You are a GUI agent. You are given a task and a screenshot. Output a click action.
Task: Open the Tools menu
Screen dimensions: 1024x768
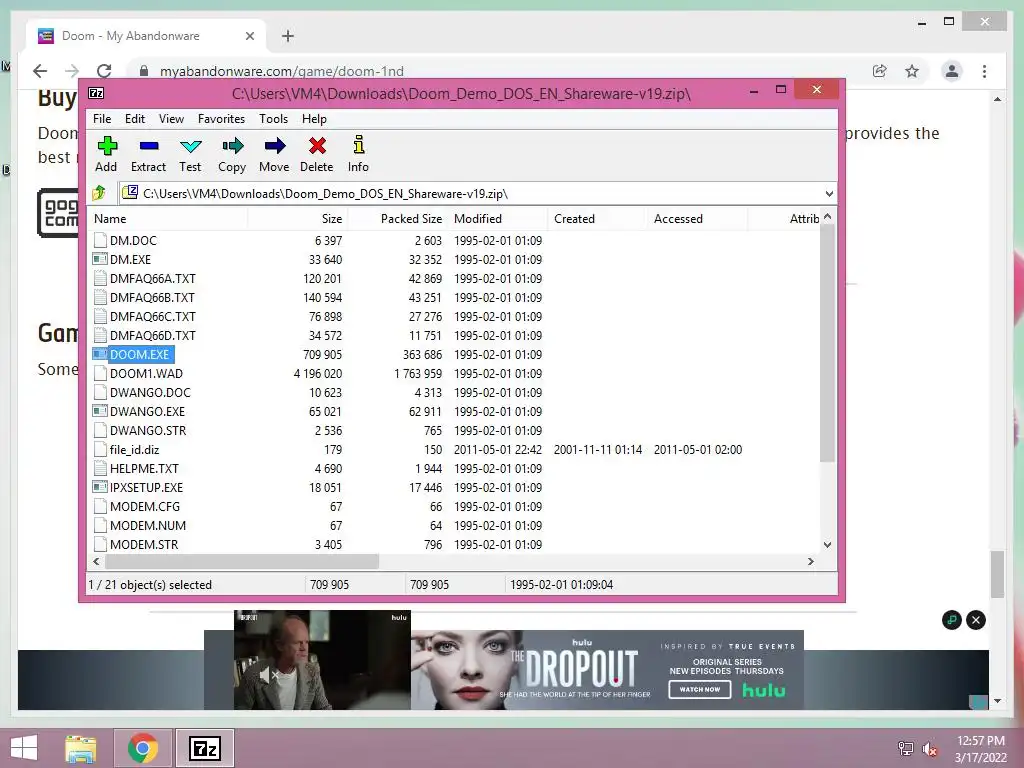click(x=273, y=119)
